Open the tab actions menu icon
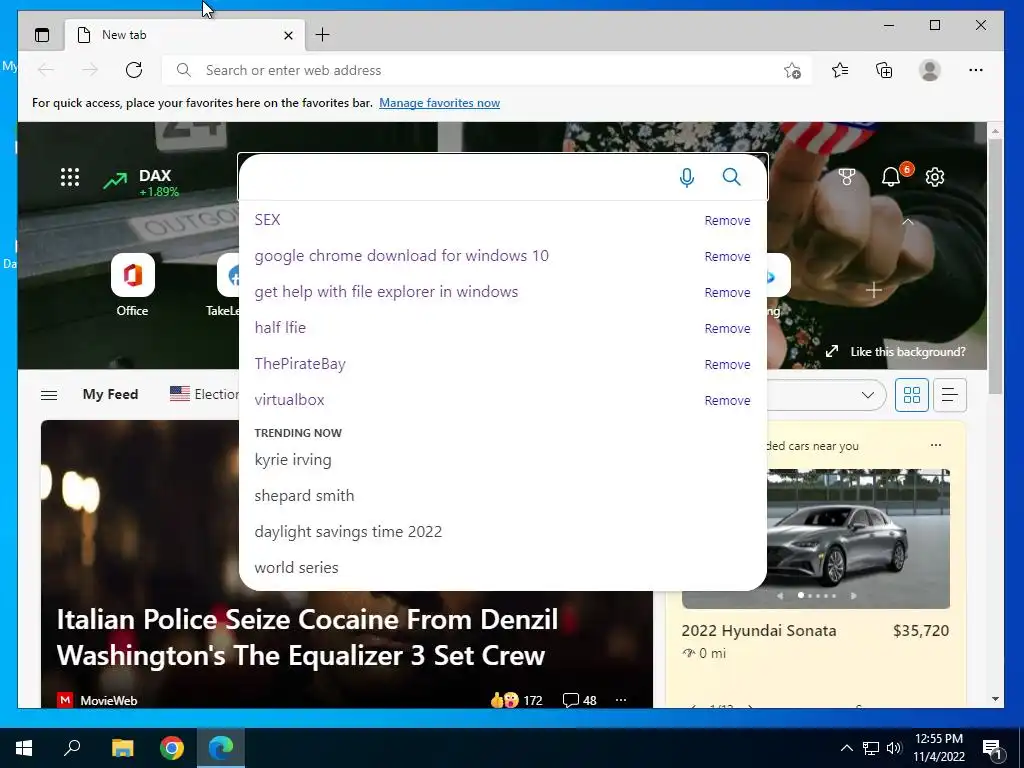 tap(42, 35)
